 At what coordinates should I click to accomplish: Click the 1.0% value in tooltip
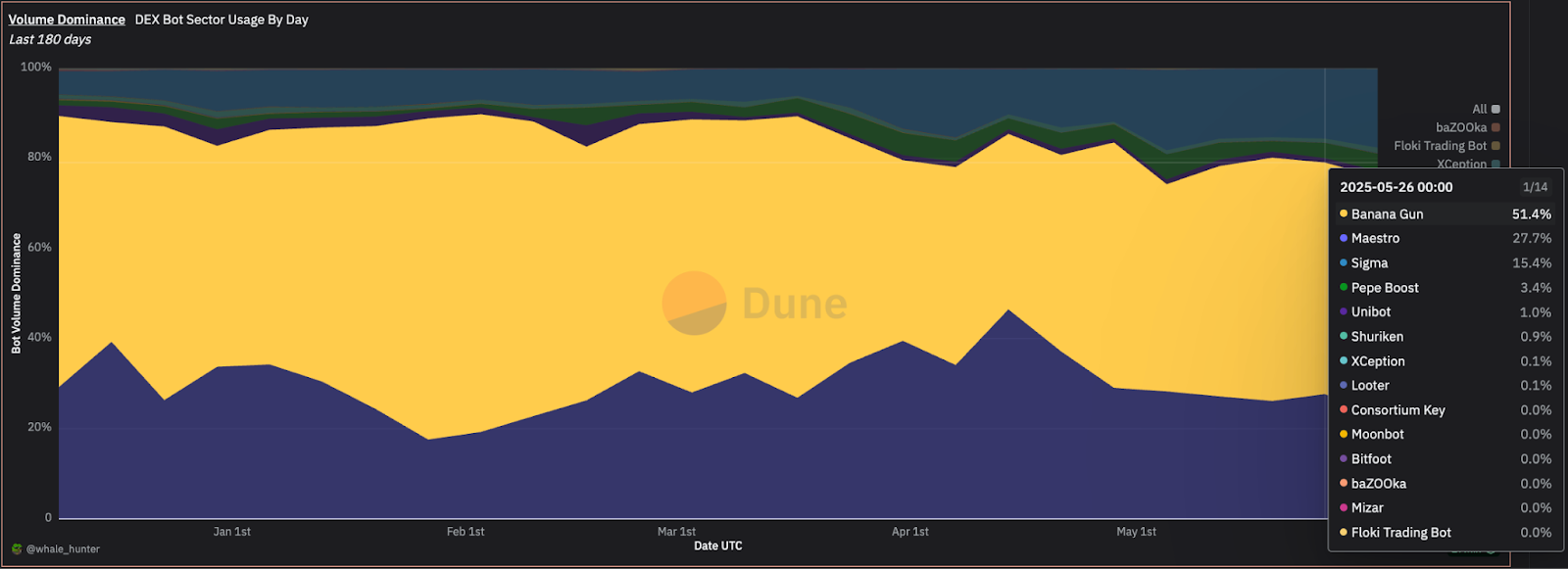point(1536,312)
